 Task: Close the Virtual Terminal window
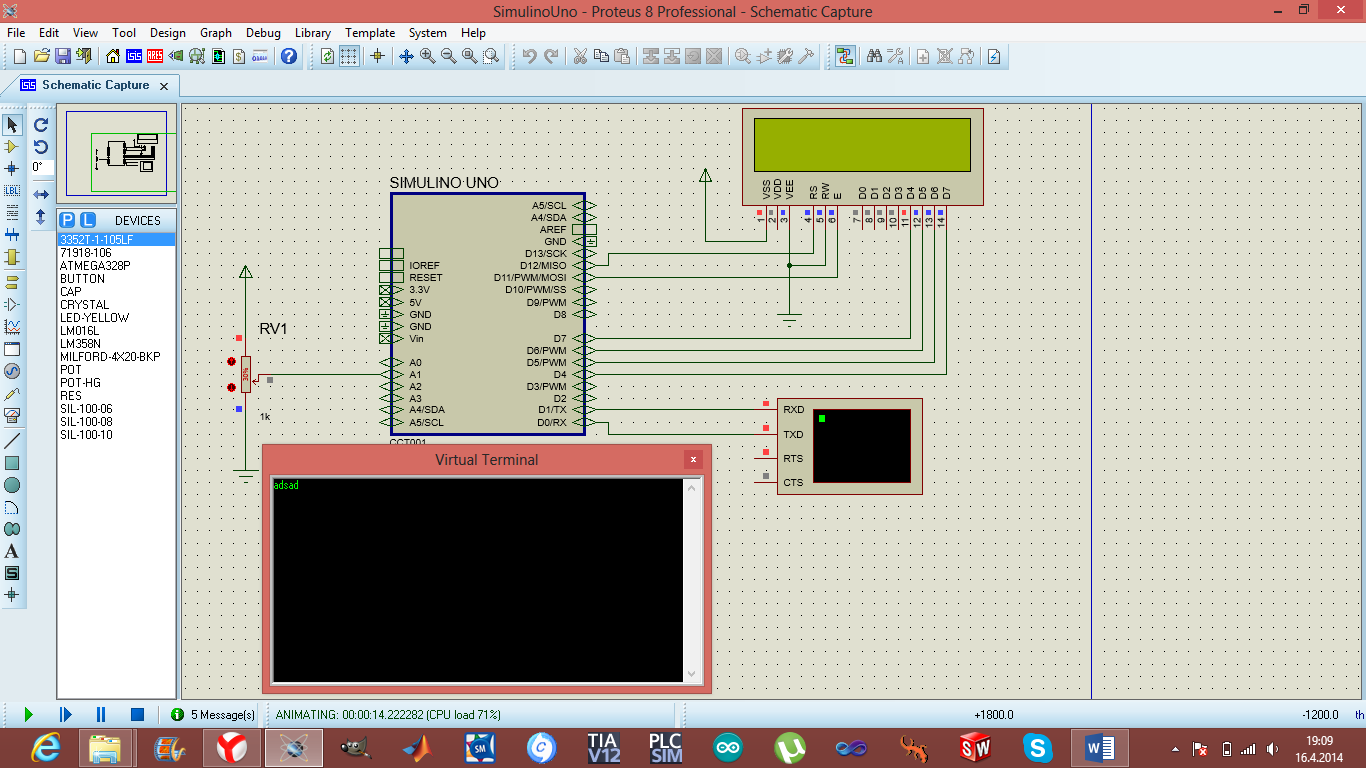(693, 460)
